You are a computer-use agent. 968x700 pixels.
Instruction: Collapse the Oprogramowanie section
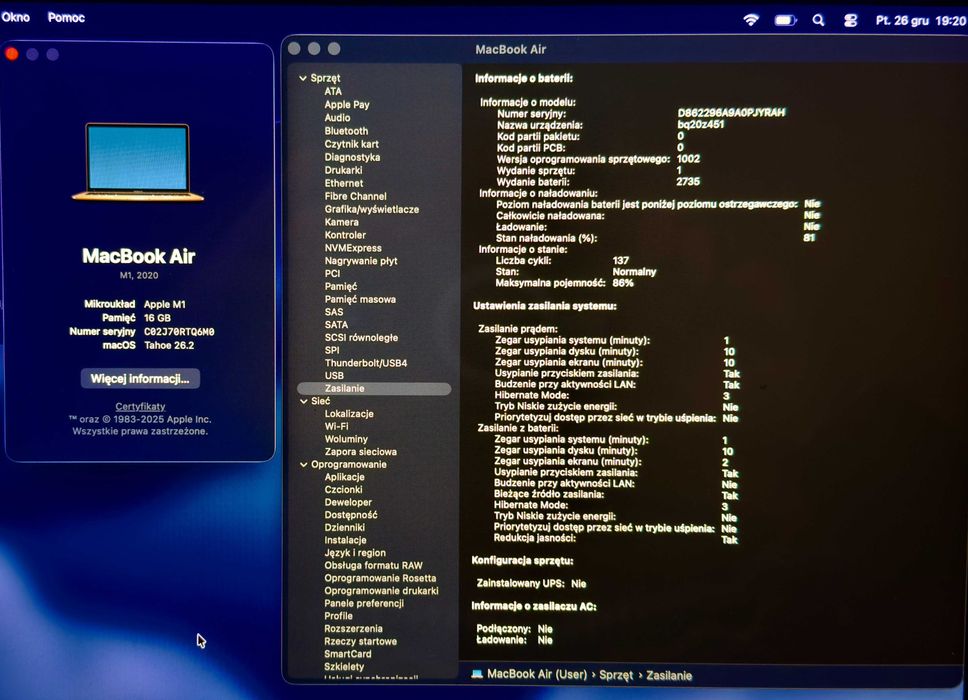point(303,465)
